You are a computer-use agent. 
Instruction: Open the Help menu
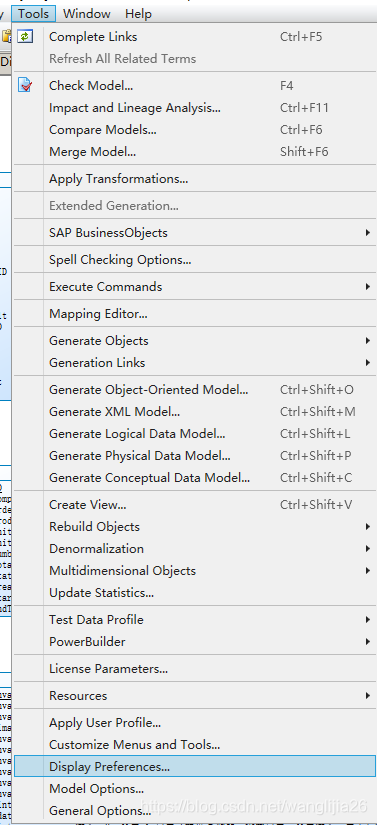138,14
